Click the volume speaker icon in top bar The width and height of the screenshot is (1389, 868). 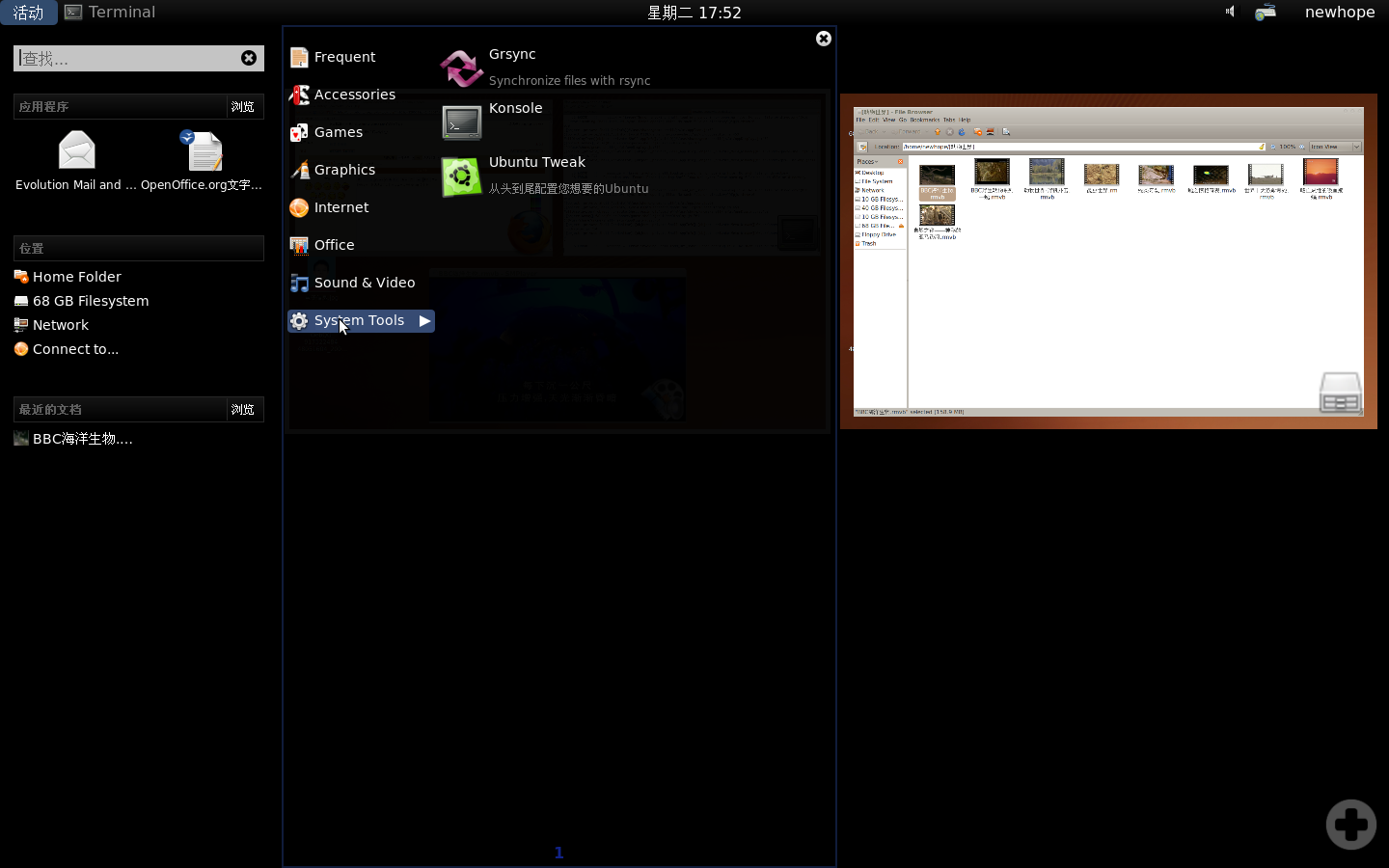coord(1230,12)
